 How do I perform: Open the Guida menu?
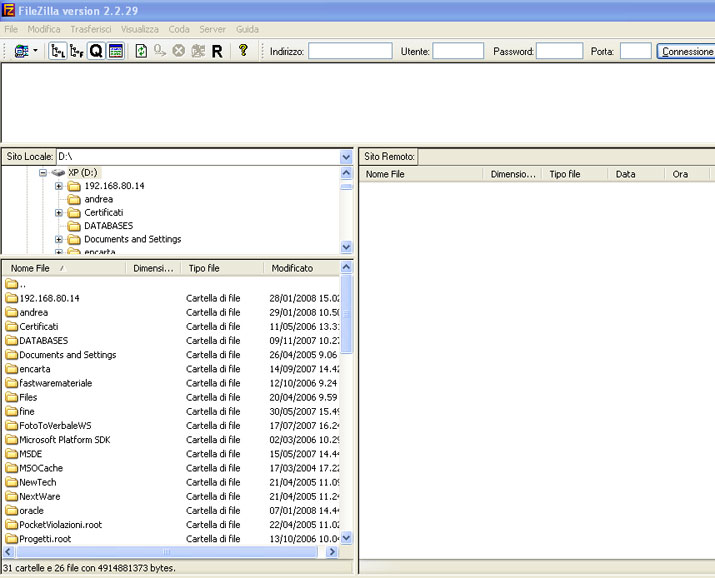tap(247, 29)
